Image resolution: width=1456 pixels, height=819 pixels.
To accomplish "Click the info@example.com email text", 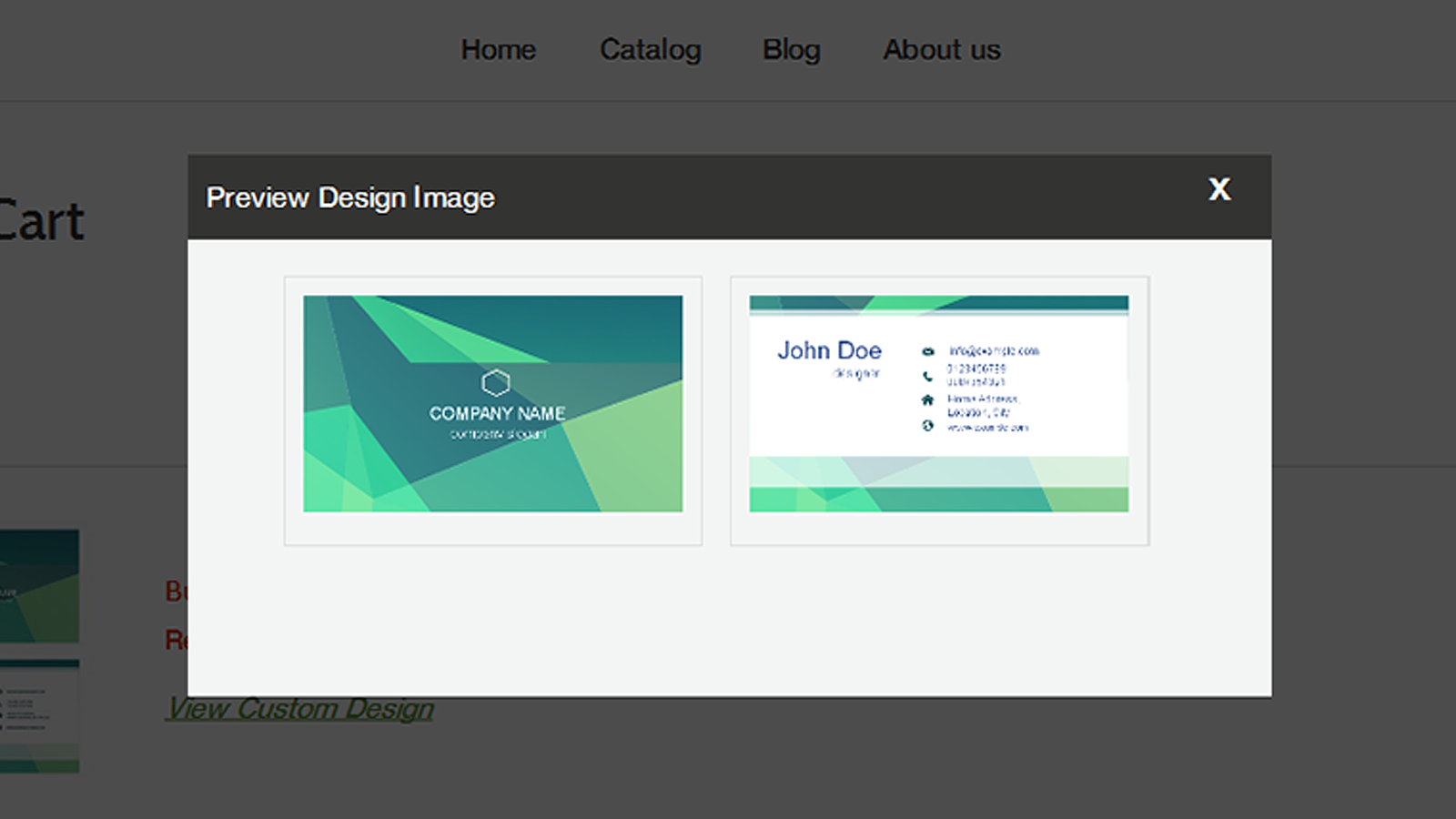I will [995, 350].
